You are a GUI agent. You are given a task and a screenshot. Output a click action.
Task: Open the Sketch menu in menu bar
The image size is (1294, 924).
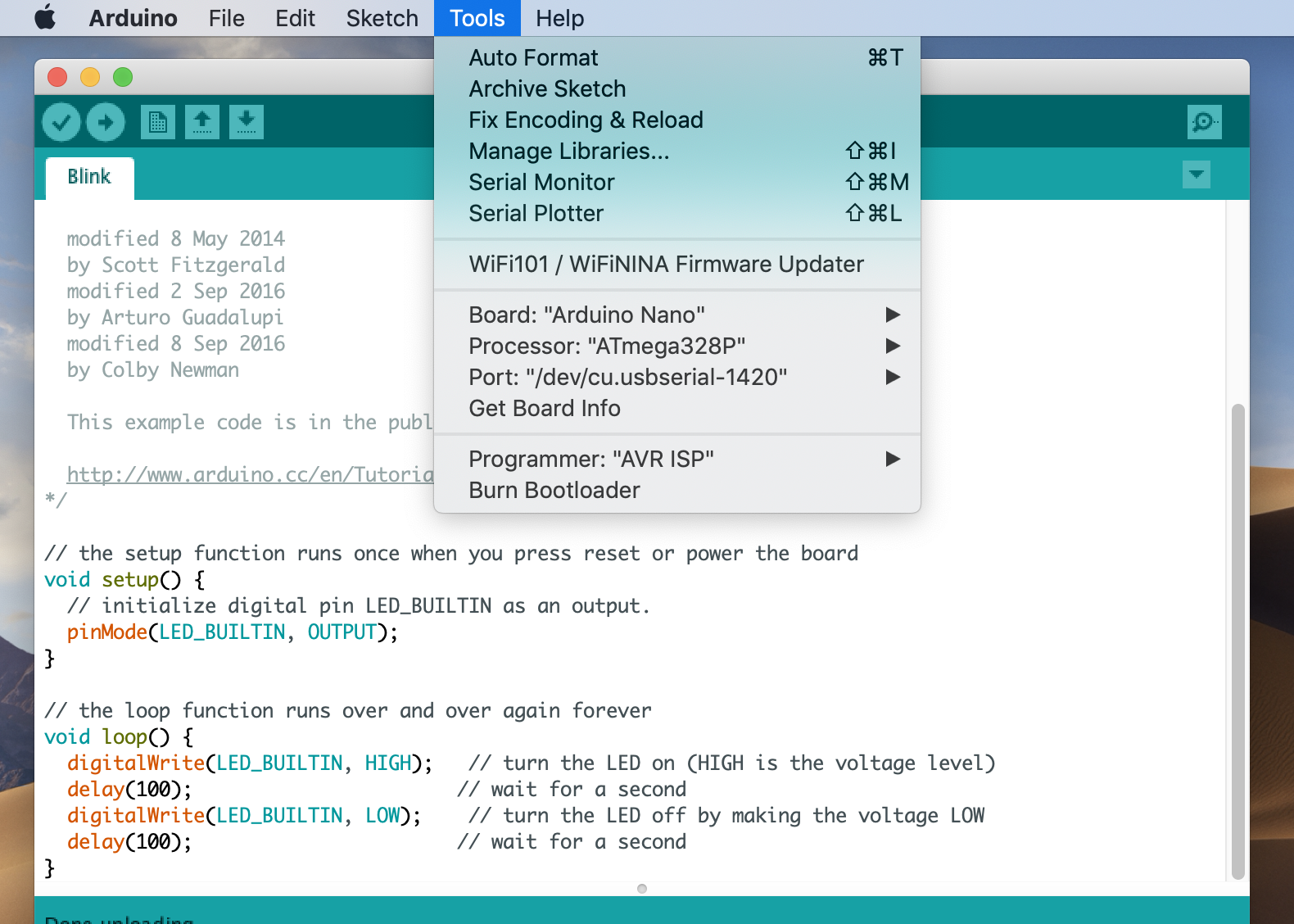(382, 18)
